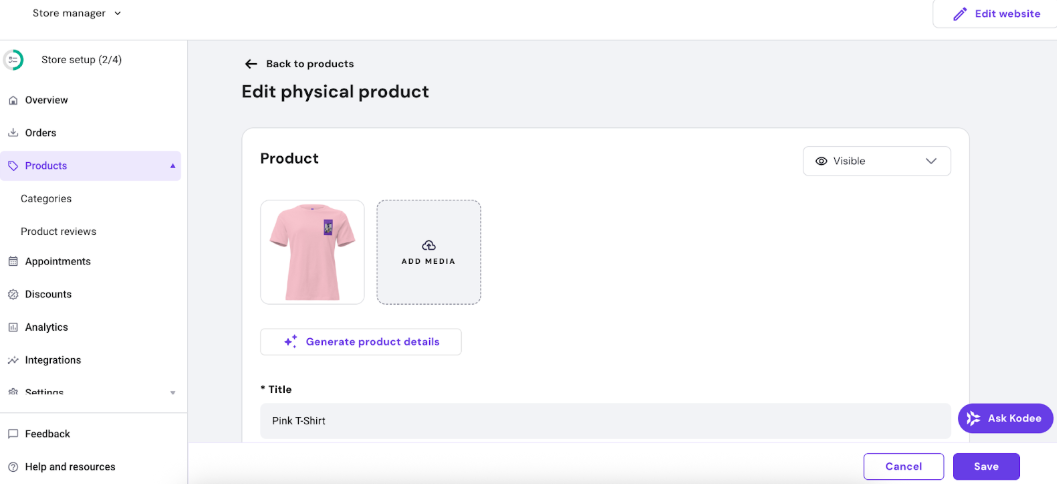Click Generate product details button
Image resolution: width=1057 pixels, height=484 pixels.
pyautogui.click(x=361, y=342)
